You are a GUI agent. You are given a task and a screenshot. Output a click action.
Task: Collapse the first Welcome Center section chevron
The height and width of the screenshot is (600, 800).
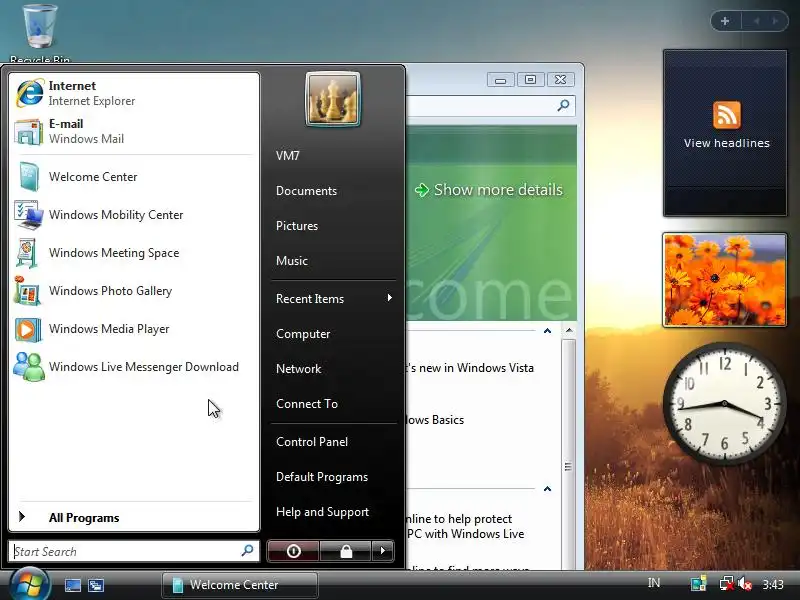tap(547, 331)
